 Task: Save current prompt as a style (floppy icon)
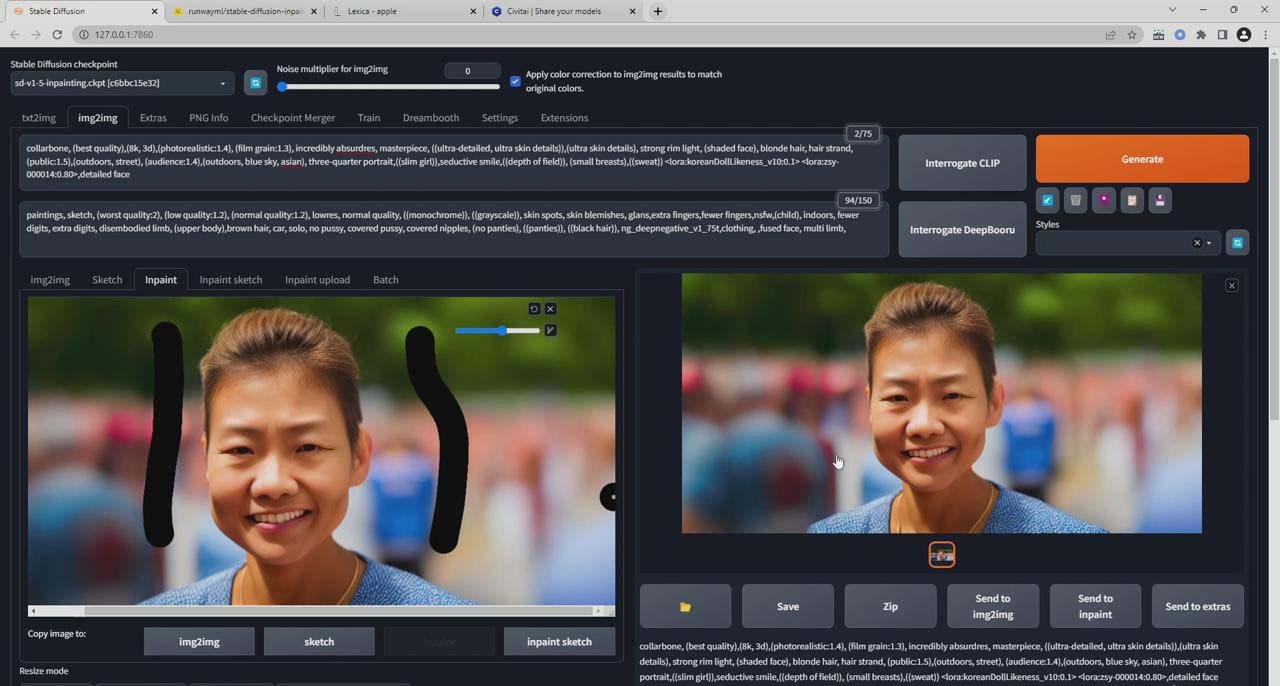pos(1160,200)
